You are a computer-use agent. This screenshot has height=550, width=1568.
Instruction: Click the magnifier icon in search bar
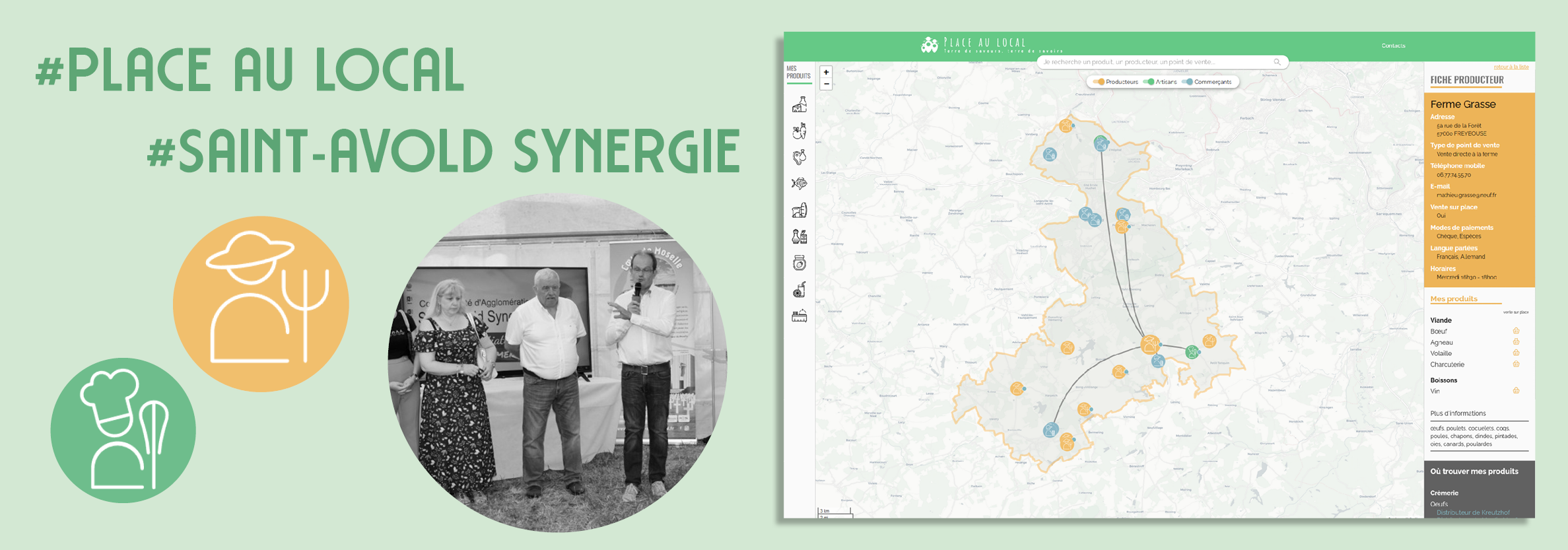[x=1277, y=62]
